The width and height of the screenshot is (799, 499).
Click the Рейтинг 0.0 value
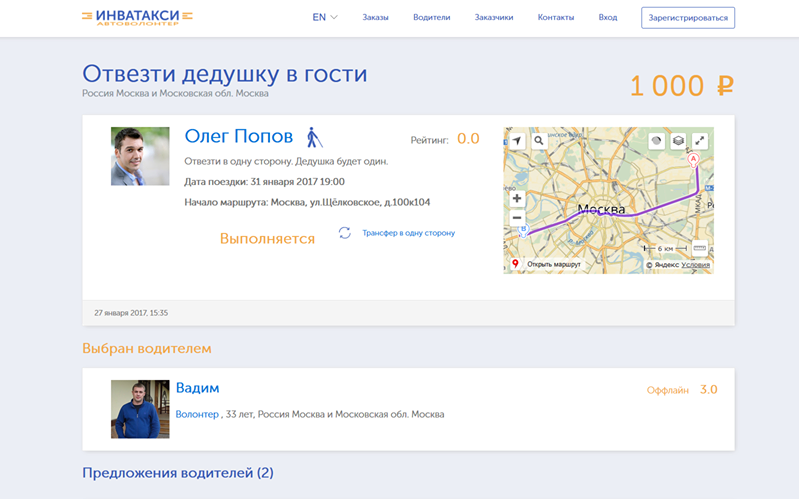pyautogui.click(x=468, y=139)
